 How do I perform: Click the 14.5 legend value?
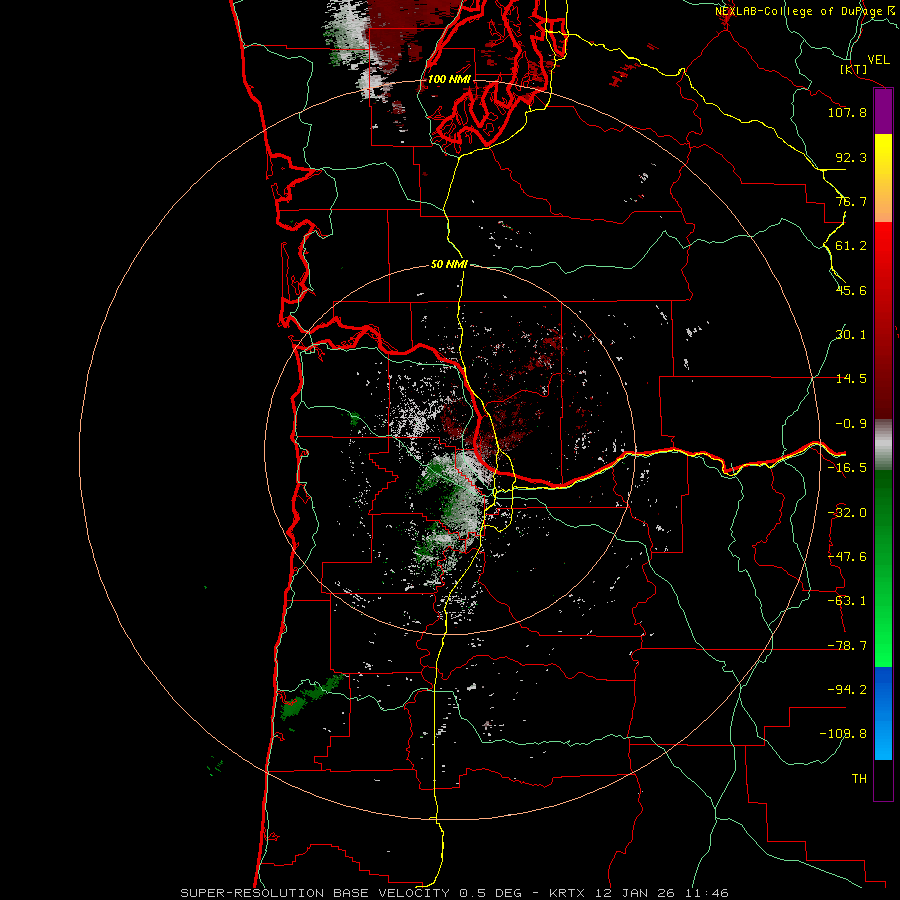pos(851,379)
